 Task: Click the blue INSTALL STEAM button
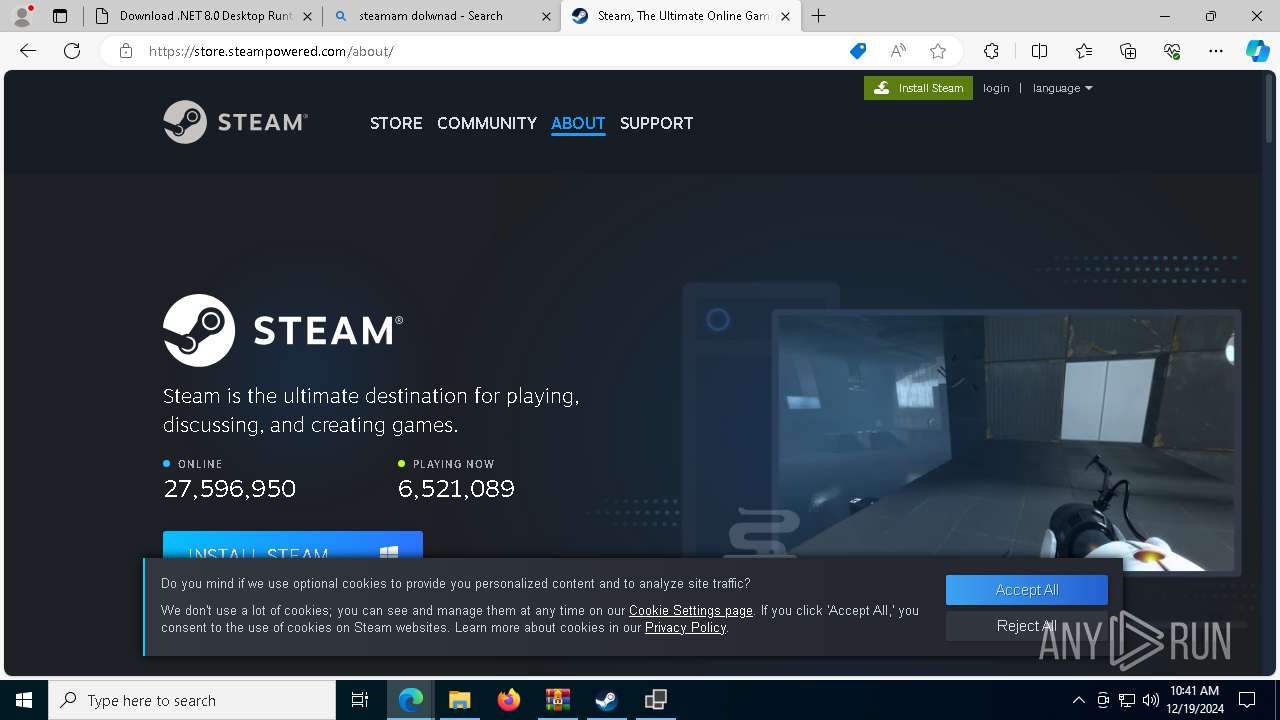293,545
